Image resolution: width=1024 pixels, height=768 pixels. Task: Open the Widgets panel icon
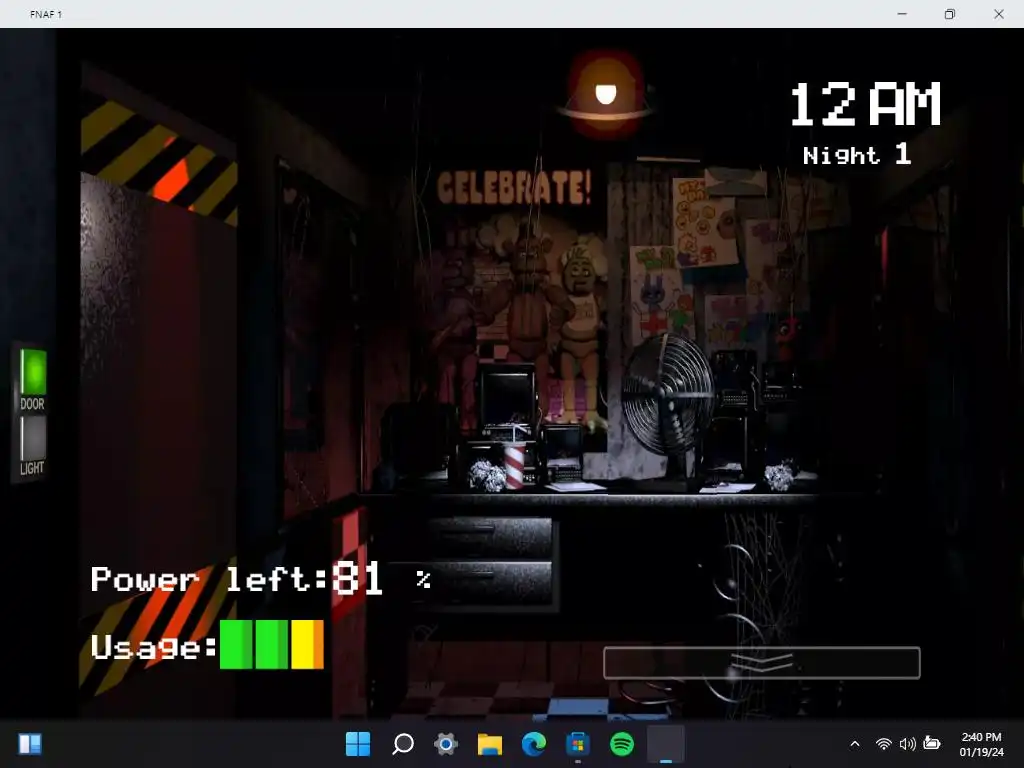click(x=30, y=744)
